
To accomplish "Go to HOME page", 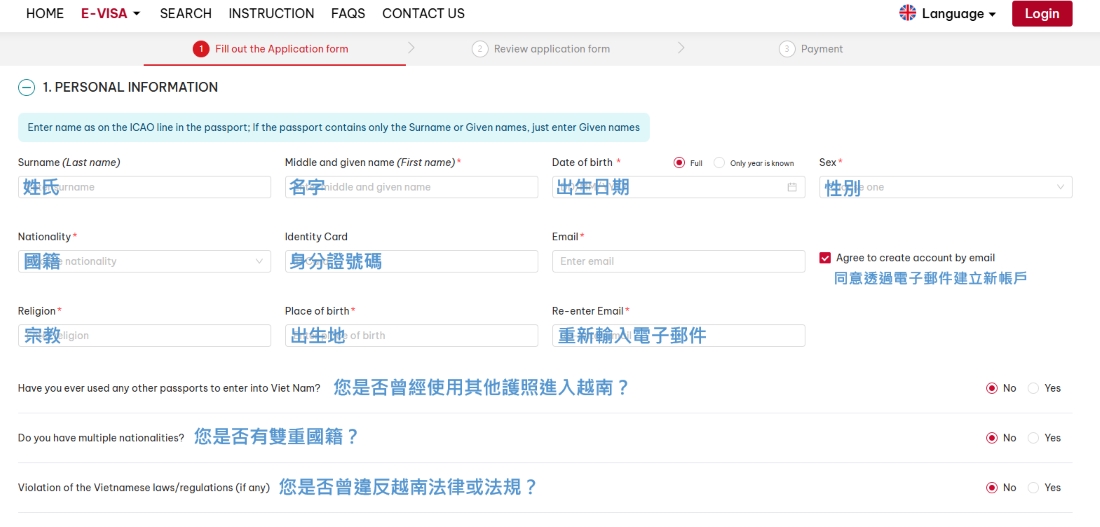I will (x=45, y=13).
